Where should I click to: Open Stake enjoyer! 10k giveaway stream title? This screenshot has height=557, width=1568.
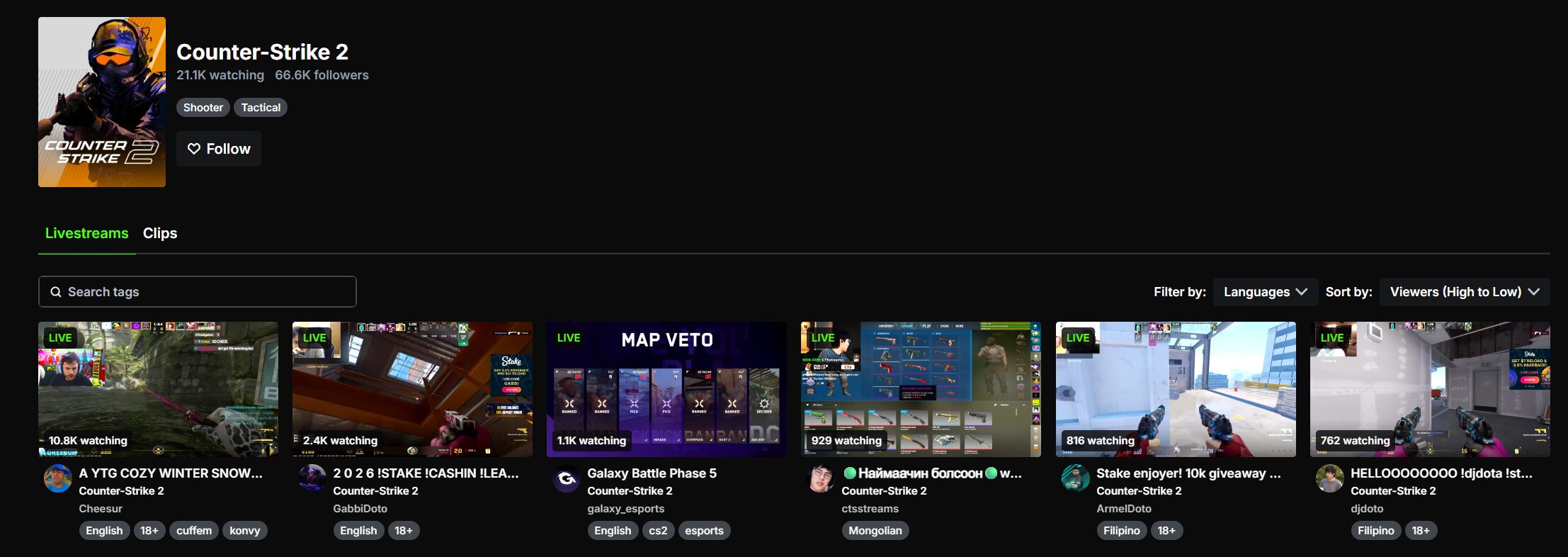(1188, 473)
